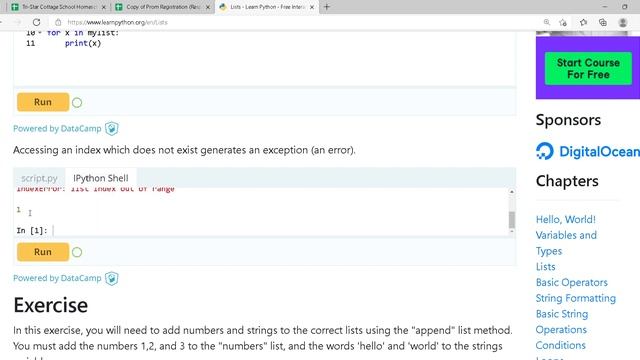Image resolution: width=640 pixels, height=360 pixels.
Task: Click the DataCamp shield icon below second Run
Action: pyautogui.click(x=111, y=278)
